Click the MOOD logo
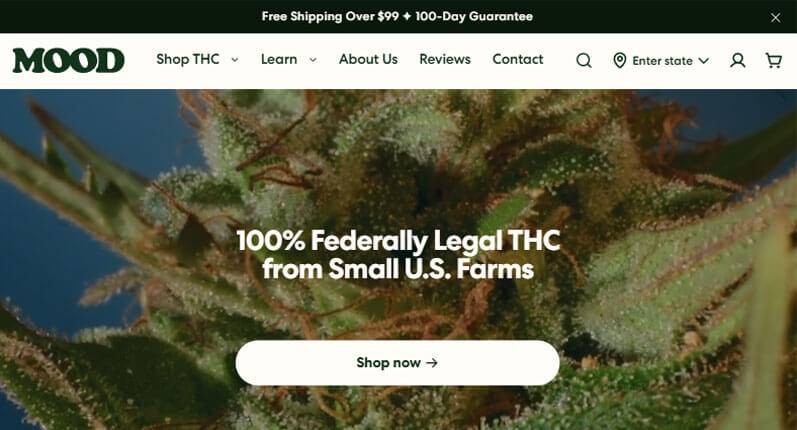Image resolution: width=797 pixels, height=430 pixels. pyautogui.click(x=69, y=60)
